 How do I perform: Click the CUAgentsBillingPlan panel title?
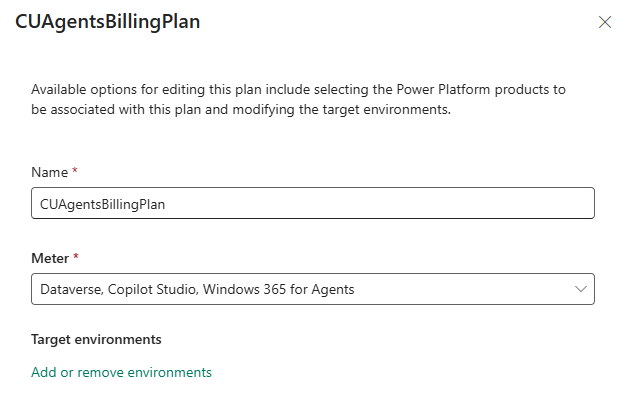pos(108,22)
